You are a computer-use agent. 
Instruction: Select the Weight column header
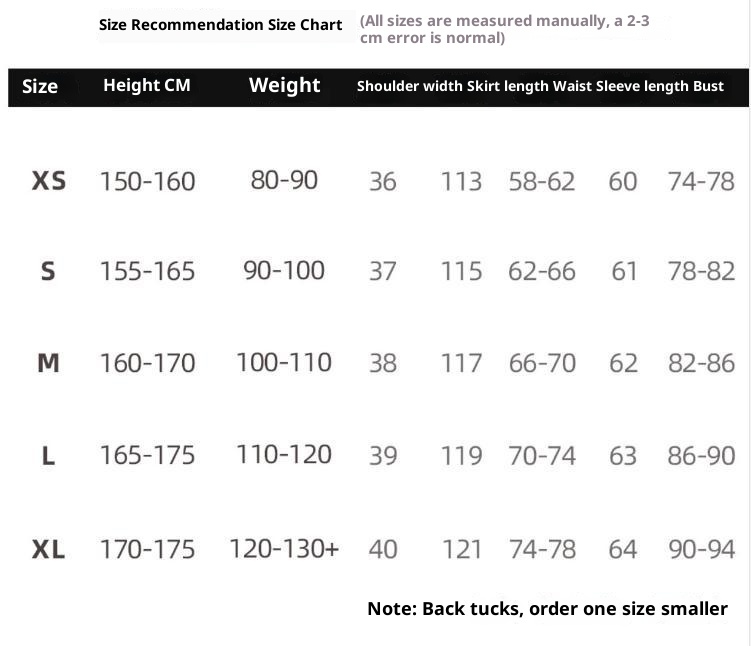[284, 85]
